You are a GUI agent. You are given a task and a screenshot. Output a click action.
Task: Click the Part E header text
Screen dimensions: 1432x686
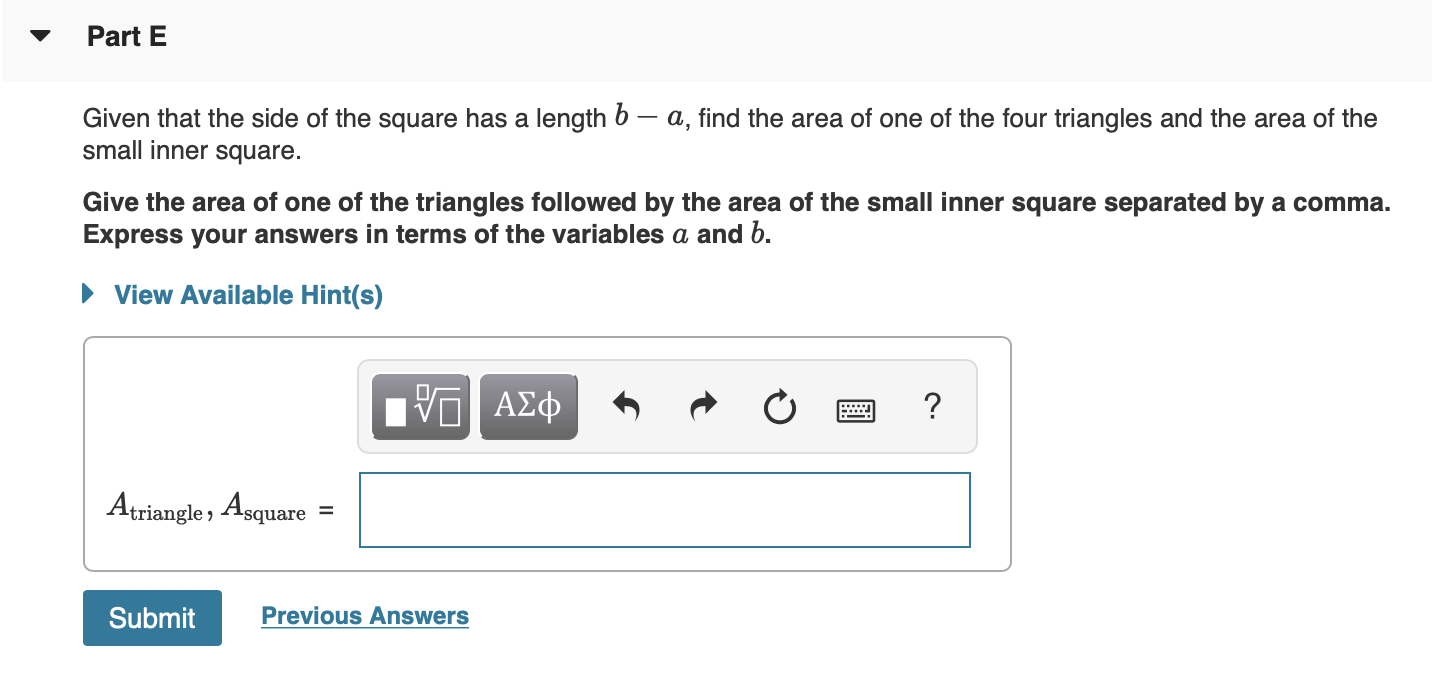click(x=126, y=35)
